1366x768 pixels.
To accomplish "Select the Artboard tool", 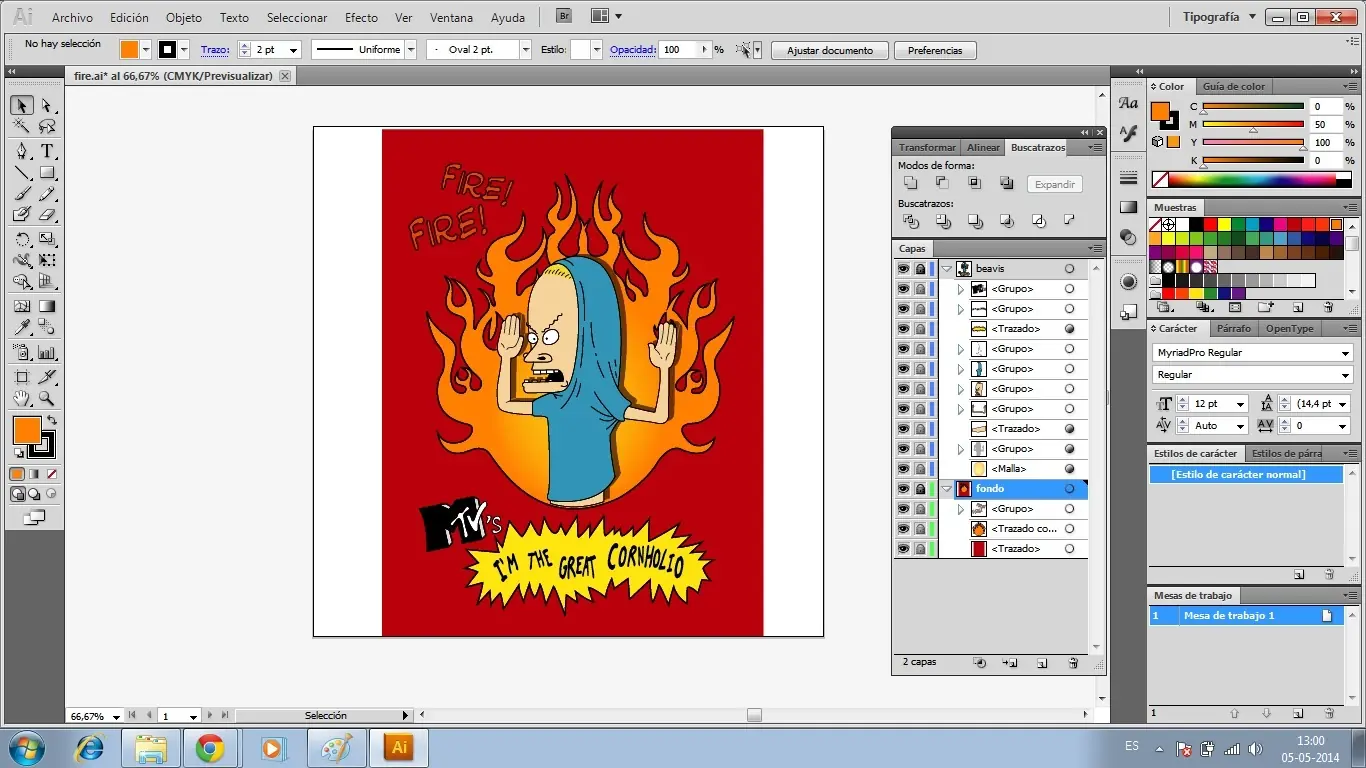I will pyautogui.click(x=21, y=377).
